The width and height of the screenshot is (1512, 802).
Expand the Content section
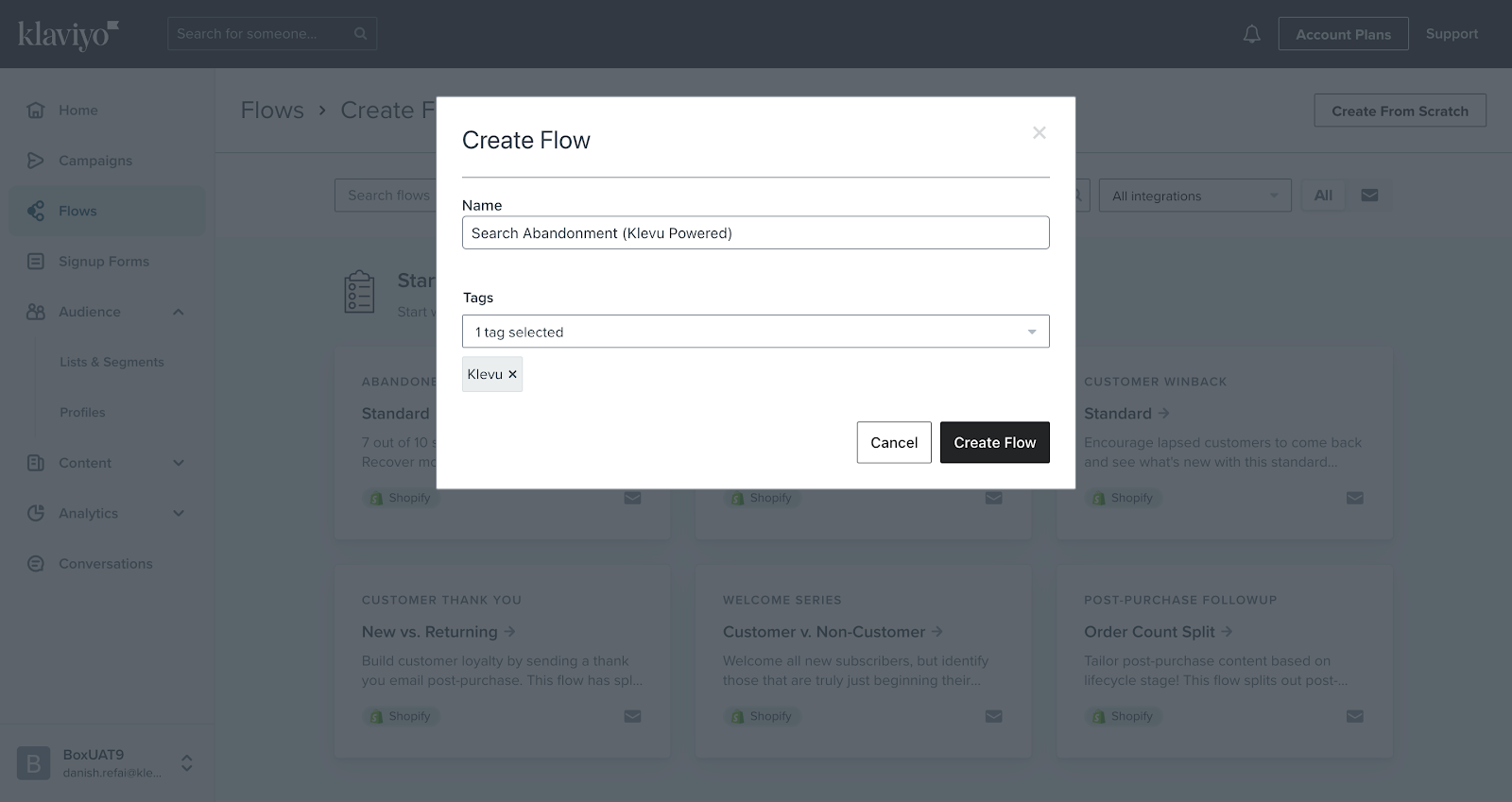coord(179,463)
